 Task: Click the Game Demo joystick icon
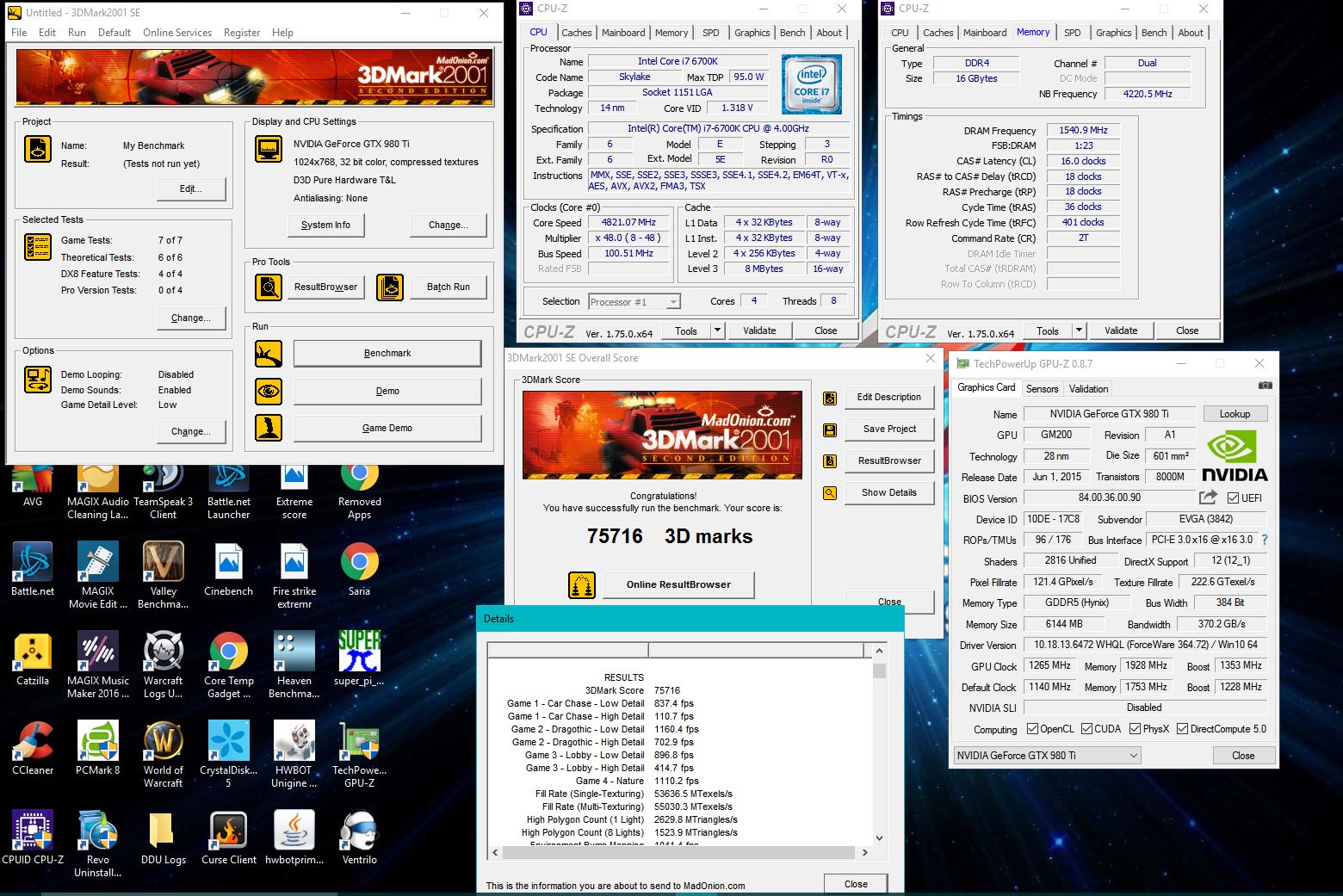point(269,428)
